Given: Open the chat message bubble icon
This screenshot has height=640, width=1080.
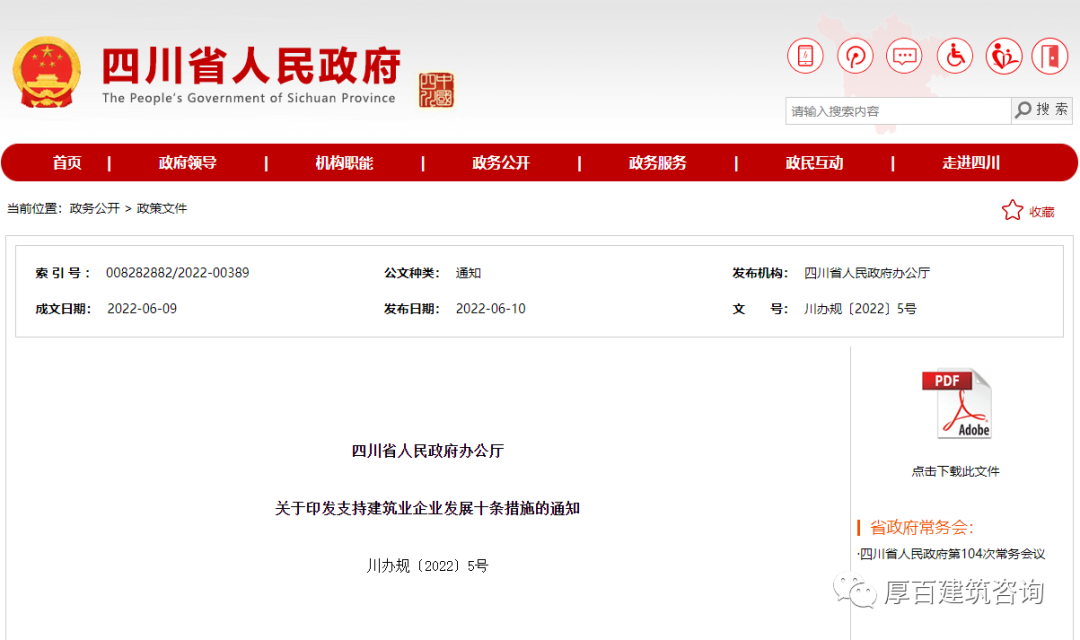Looking at the screenshot, I should point(905,56).
